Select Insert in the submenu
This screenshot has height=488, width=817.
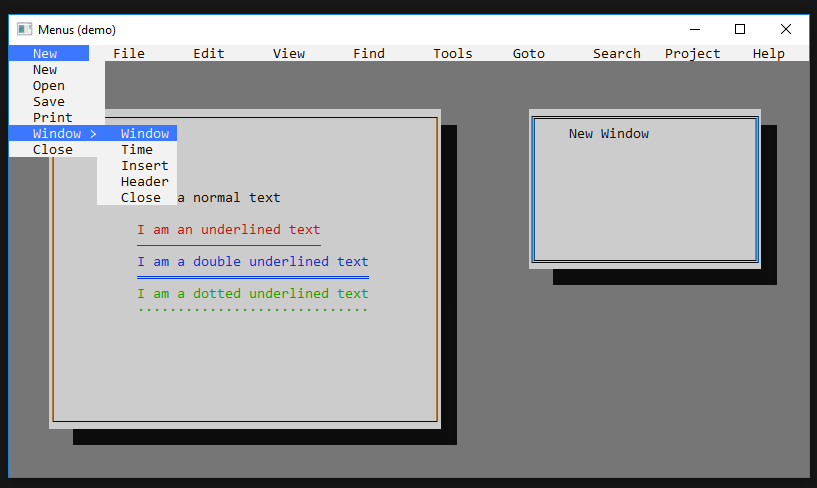tap(137, 166)
